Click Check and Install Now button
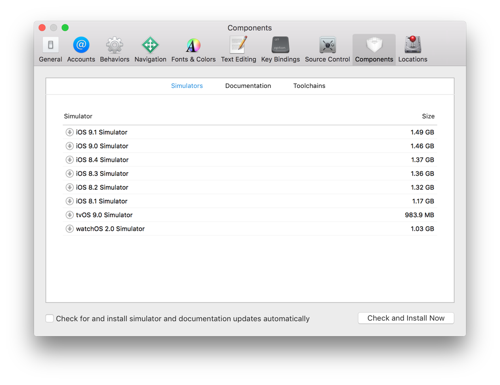500x385 pixels. [406, 318]
